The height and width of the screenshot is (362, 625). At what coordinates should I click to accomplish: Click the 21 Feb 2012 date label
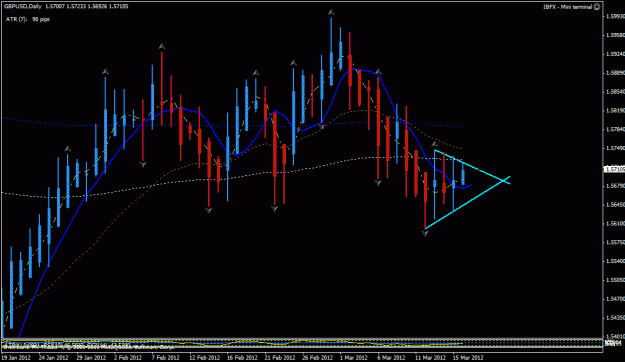tap(279, 358)
